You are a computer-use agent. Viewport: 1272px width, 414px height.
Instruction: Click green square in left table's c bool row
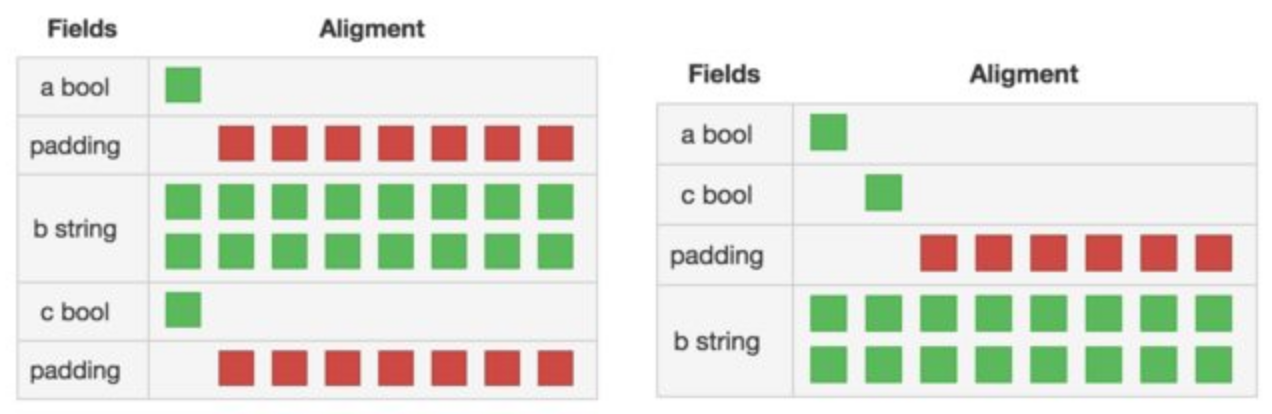183,310
